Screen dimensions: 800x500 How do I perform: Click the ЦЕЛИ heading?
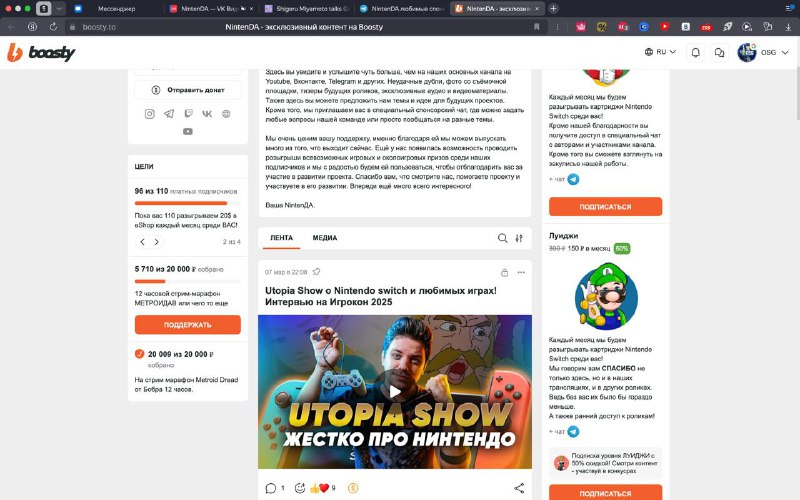point(144,166)
